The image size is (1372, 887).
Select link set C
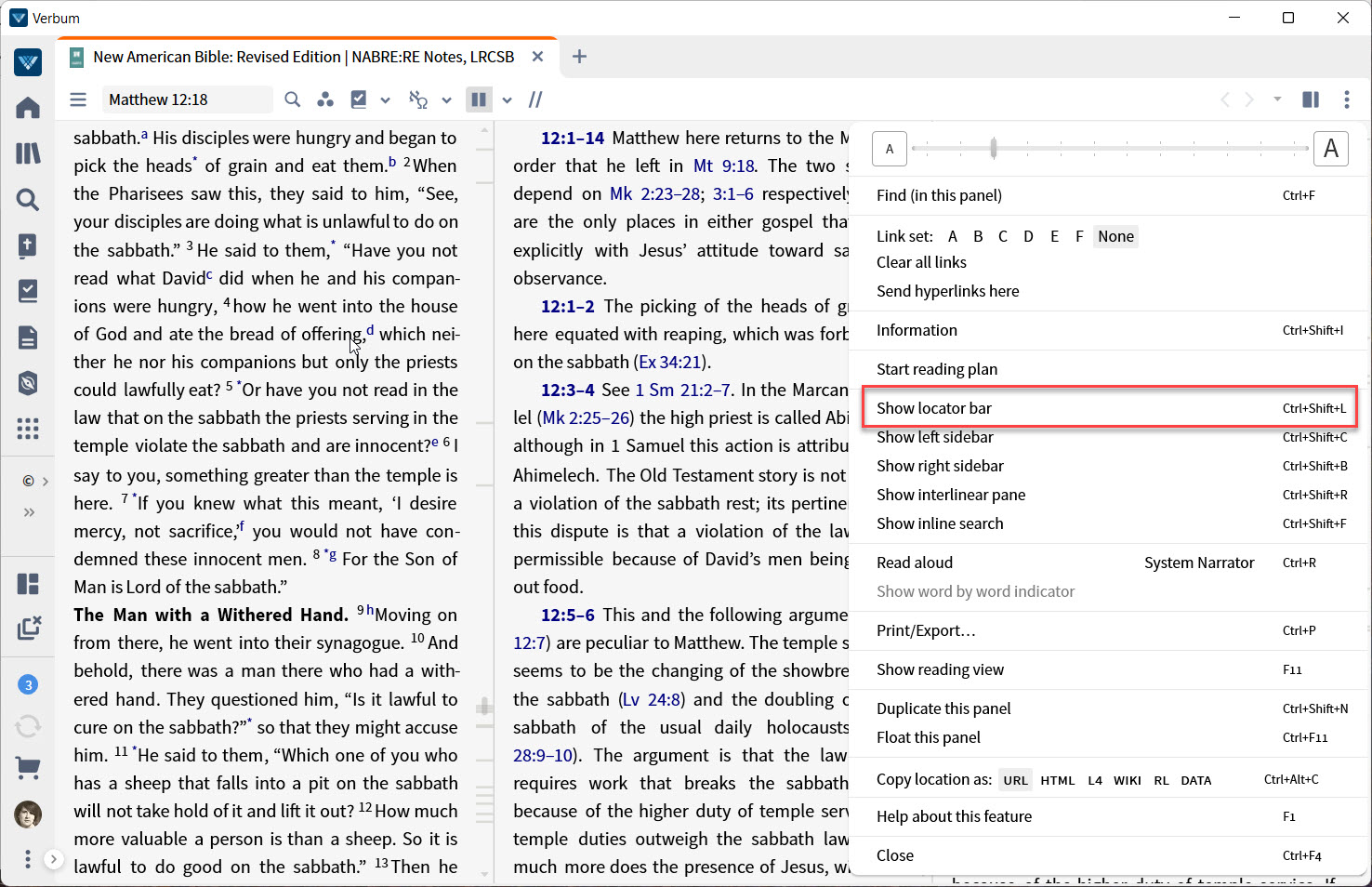pyautogui.click(x=1003, y=236)
